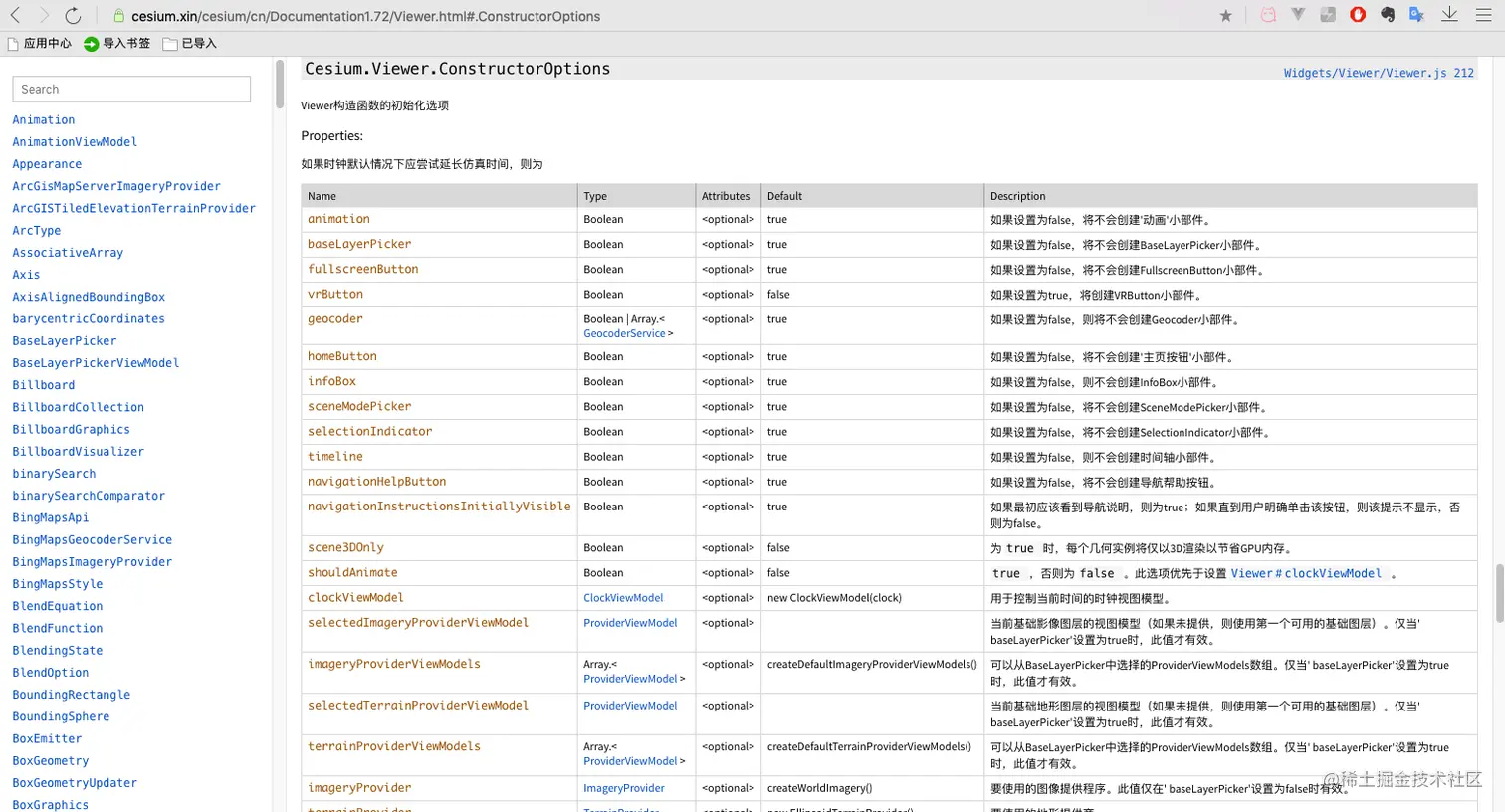1505x812 pixels.
Task: Open BaseLayerPicker in the sidebar
Action: pos(65,340)
